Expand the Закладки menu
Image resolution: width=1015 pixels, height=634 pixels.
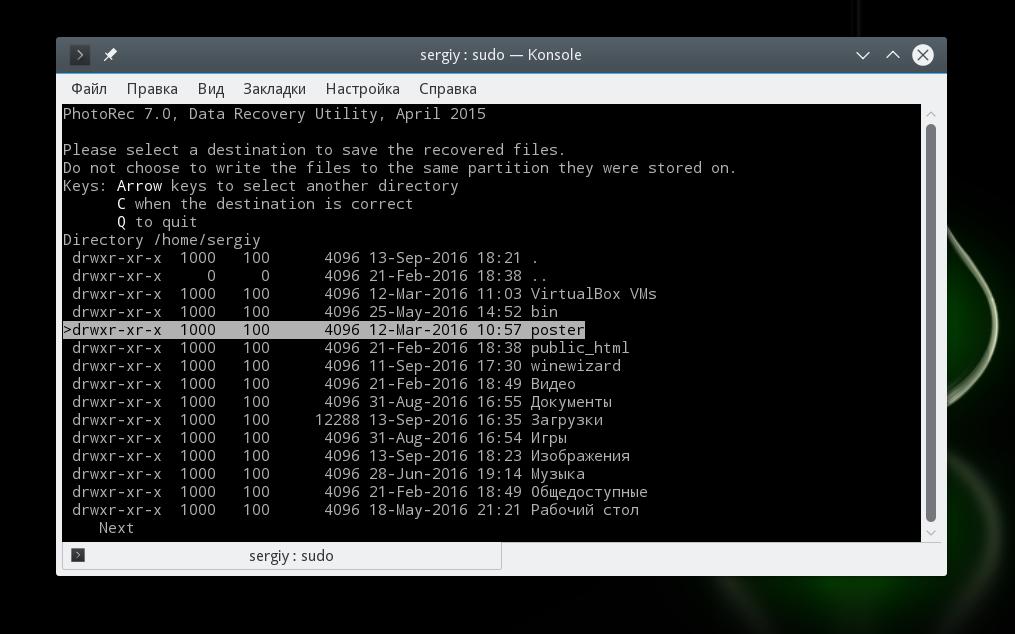(274, 89)
